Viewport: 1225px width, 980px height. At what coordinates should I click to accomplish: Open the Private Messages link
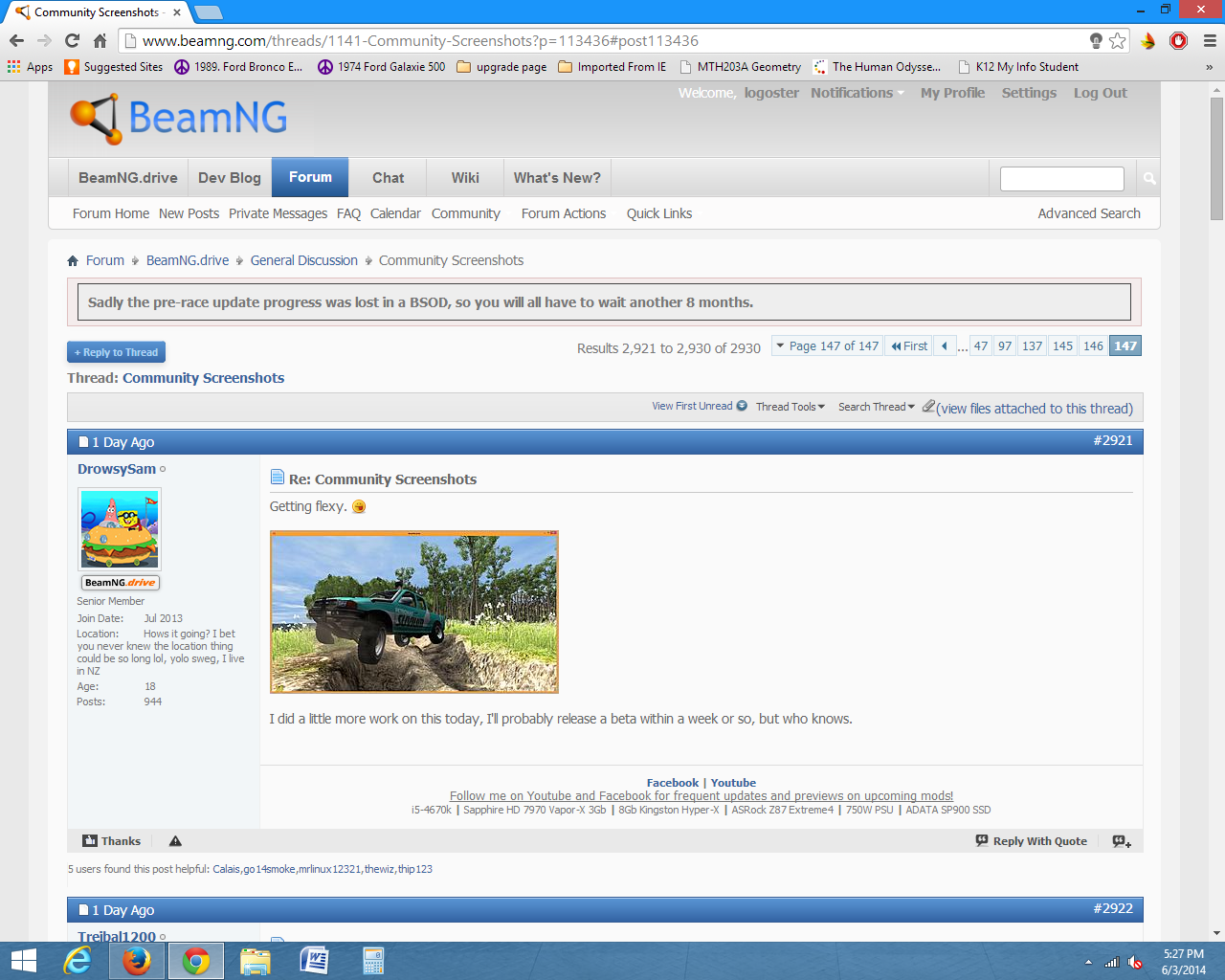pyautogui.click(x=278, y=213)
